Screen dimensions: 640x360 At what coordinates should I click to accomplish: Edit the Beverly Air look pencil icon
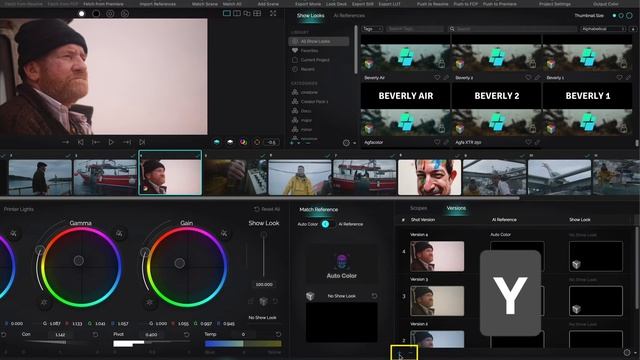[x=446, y=78]
